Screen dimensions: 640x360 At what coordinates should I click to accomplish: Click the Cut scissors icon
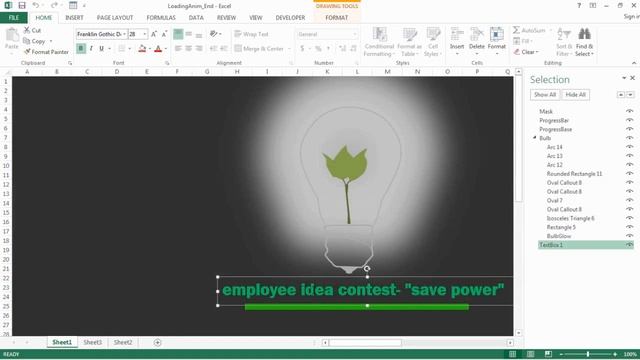[x=27, y=30]
